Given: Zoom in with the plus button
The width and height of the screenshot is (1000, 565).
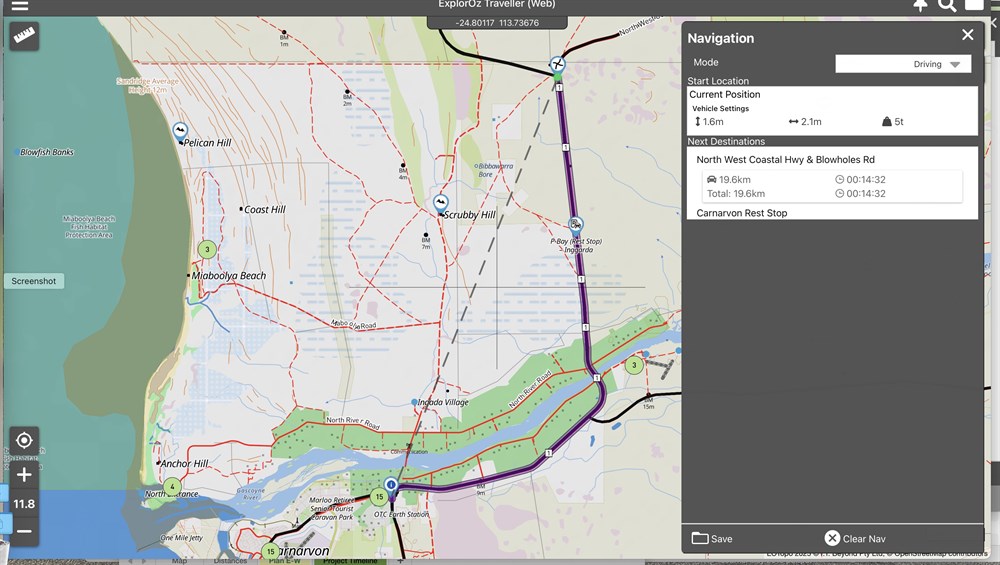Looking at the screenshot, I should tap(24, 475).
